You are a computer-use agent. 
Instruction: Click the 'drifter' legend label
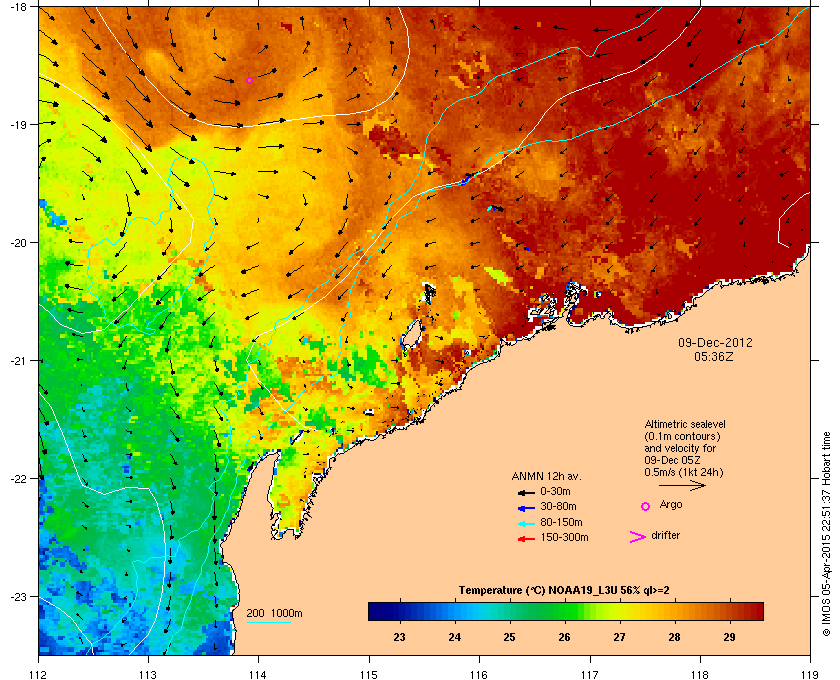pyautogui.click(x=665, y=535)
